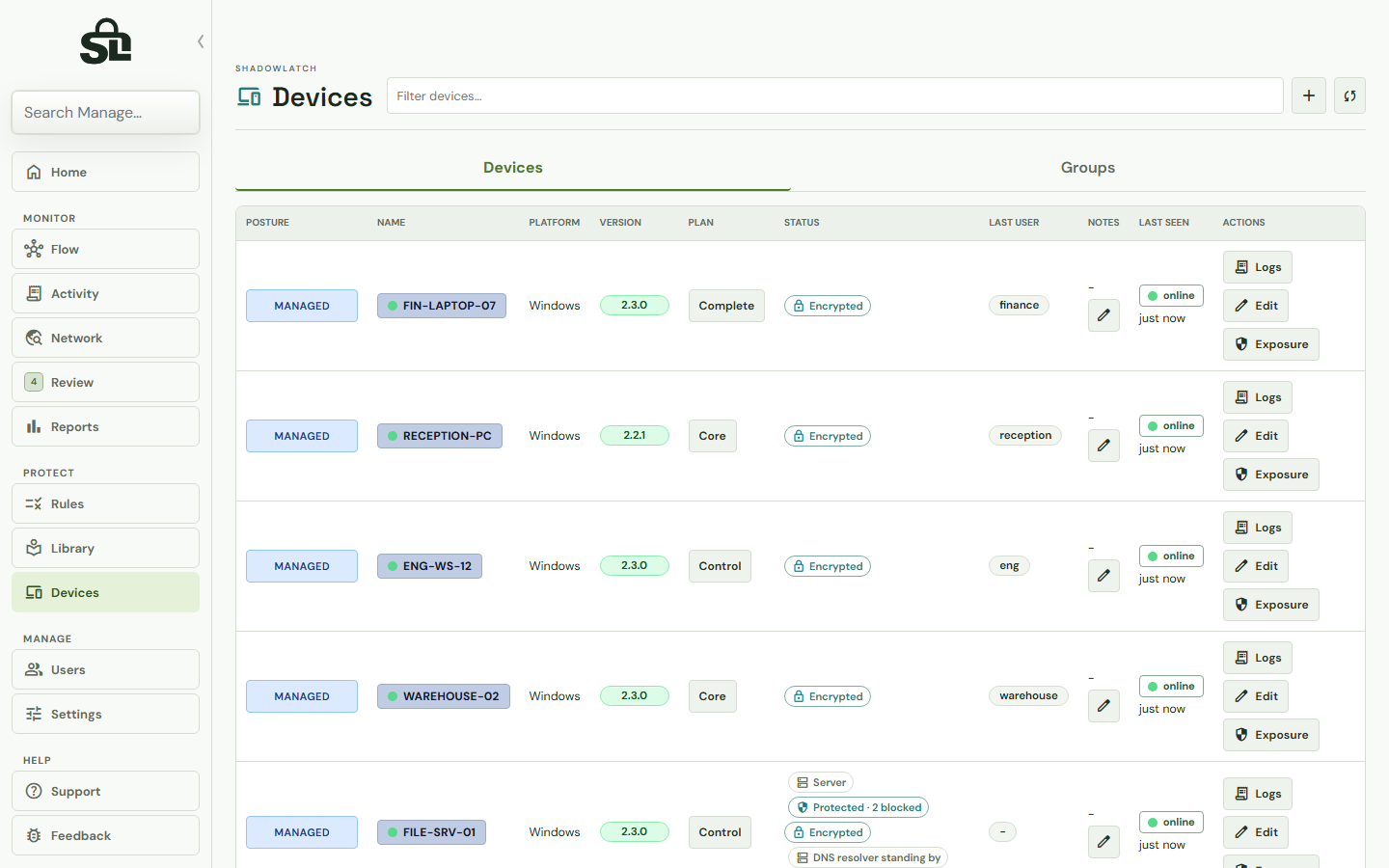View Exposure for RECEPTION-PC

coord(1271,475)
